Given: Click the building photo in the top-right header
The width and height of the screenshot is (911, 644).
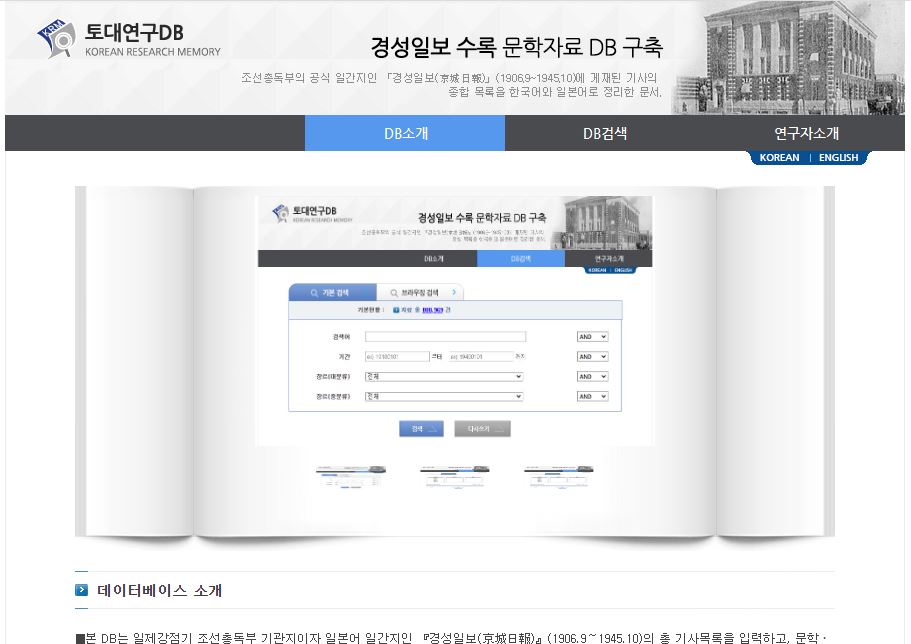Looking at the screenshot, I should tap(790, 57).
